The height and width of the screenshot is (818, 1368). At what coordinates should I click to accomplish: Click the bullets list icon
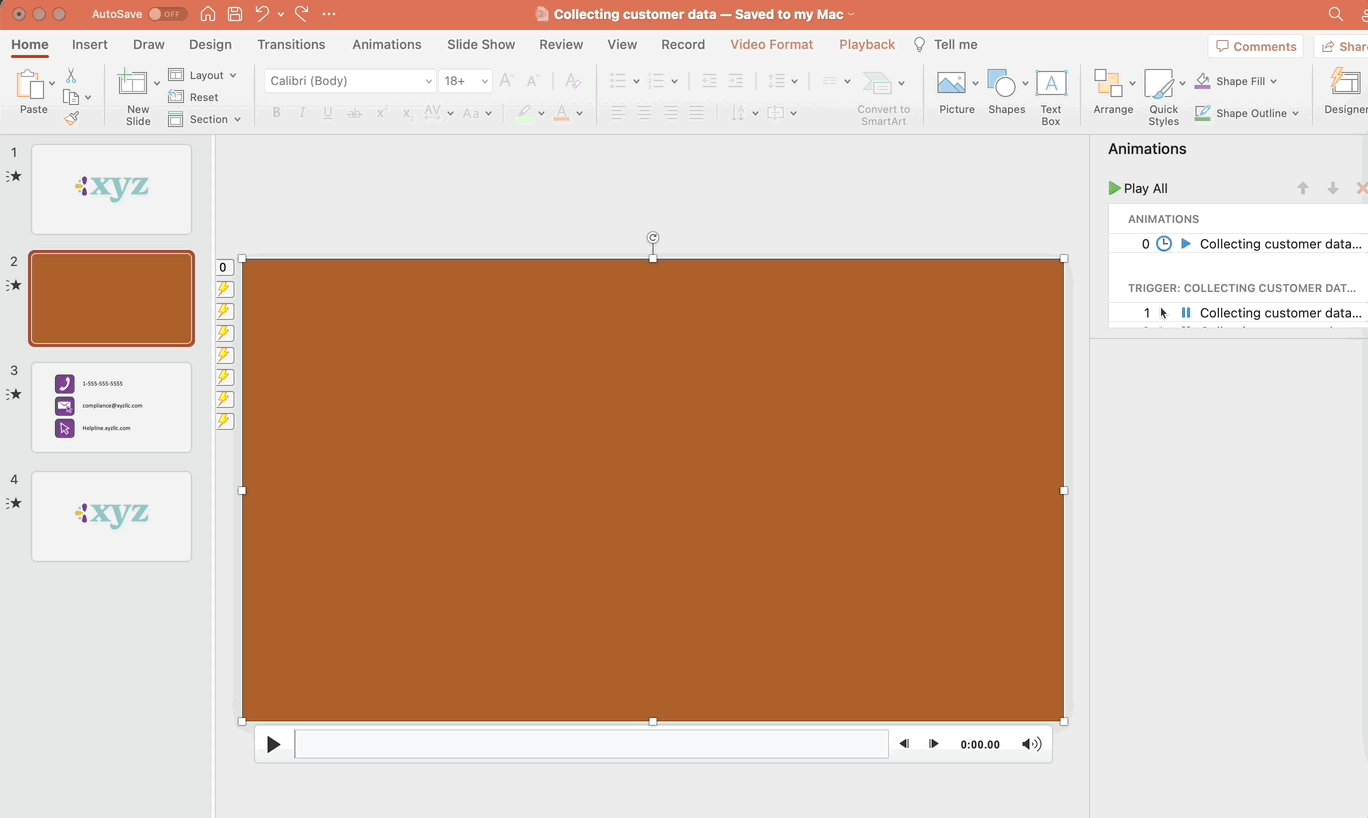tap(618, 81)
